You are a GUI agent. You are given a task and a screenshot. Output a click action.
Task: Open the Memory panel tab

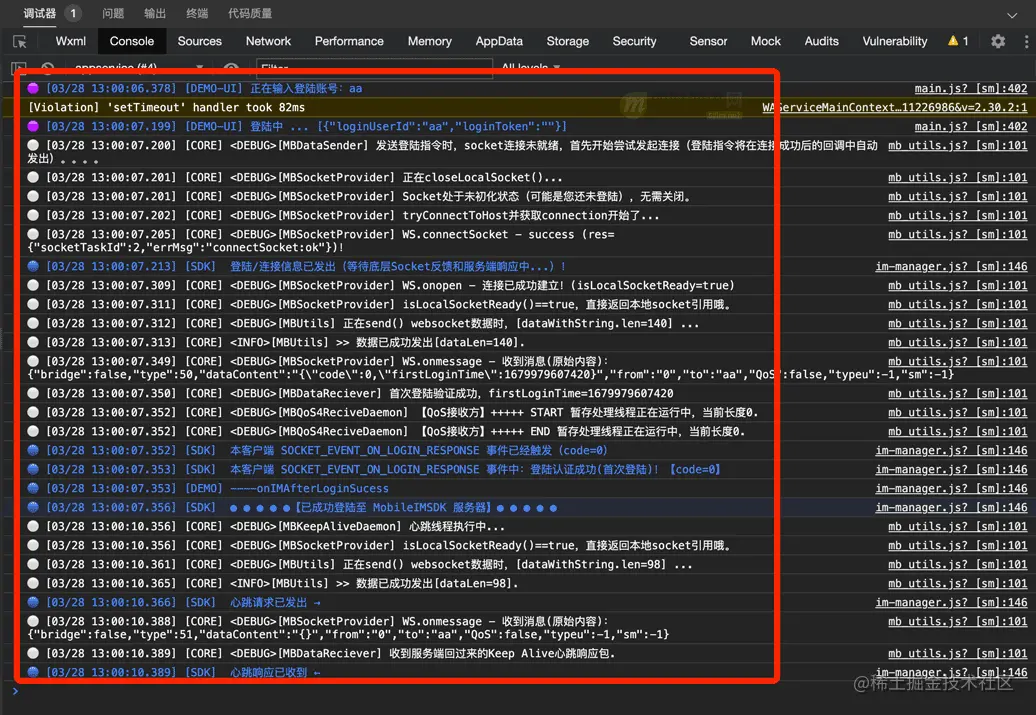pyautogui.click(x=429, y=41)
